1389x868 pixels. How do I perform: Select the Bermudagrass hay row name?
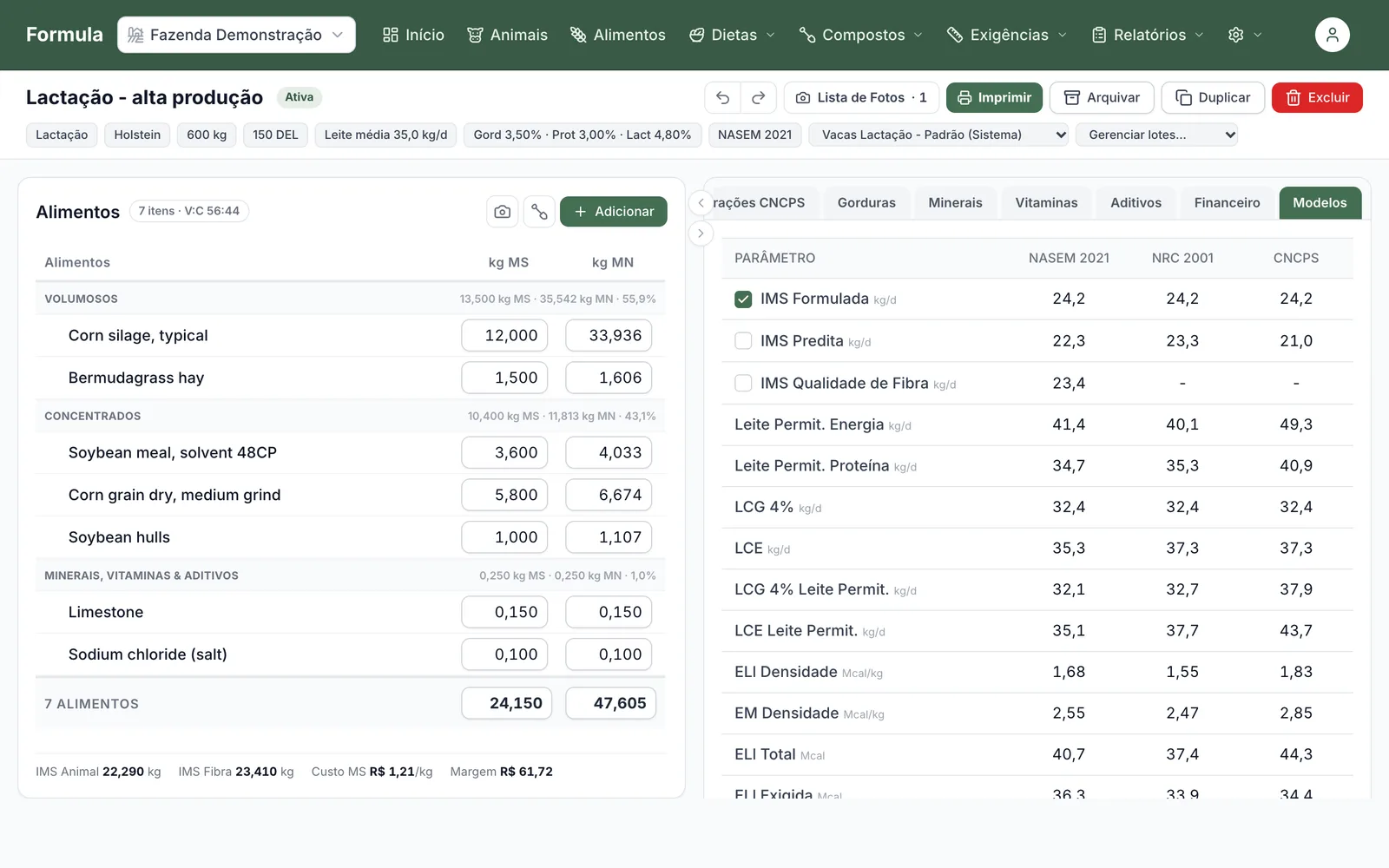[x=136, y=378]
